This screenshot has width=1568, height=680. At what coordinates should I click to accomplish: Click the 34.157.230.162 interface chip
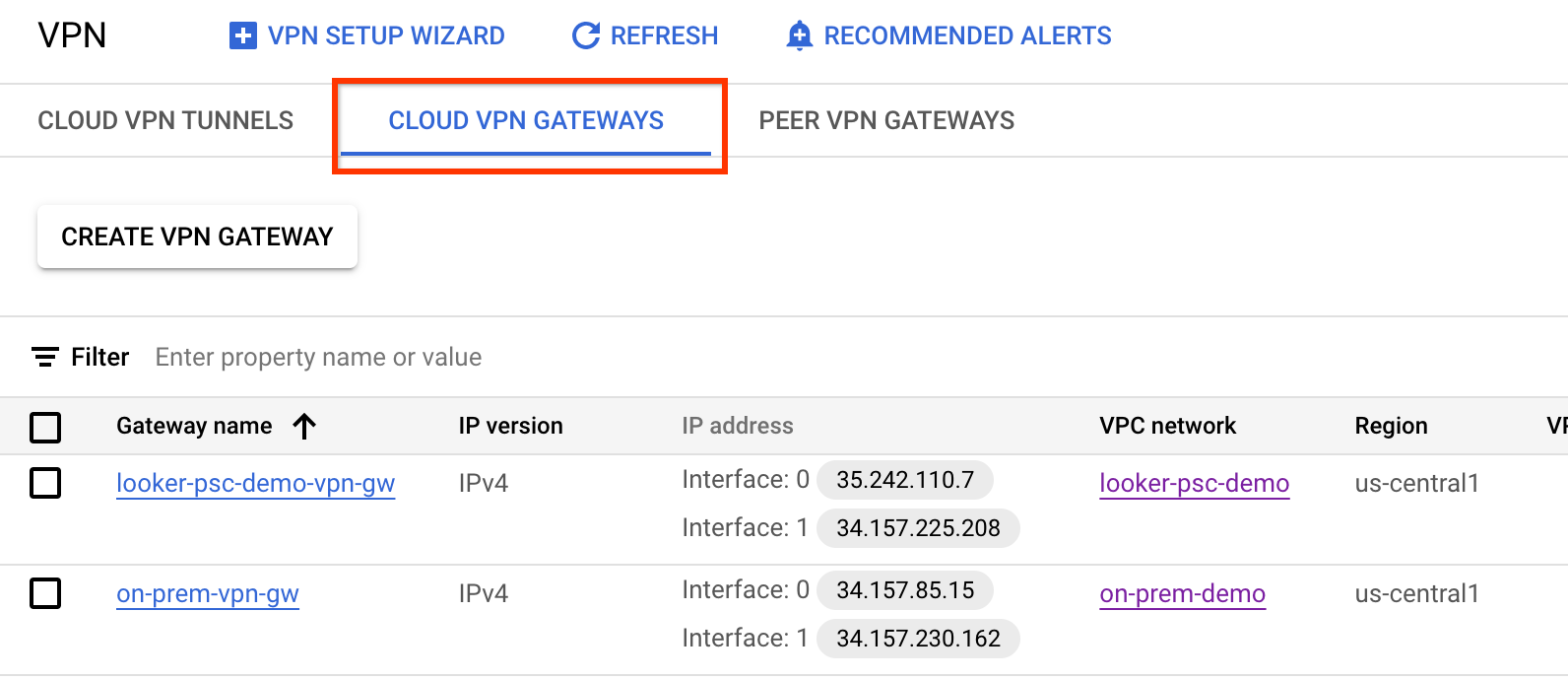(918, 639)
